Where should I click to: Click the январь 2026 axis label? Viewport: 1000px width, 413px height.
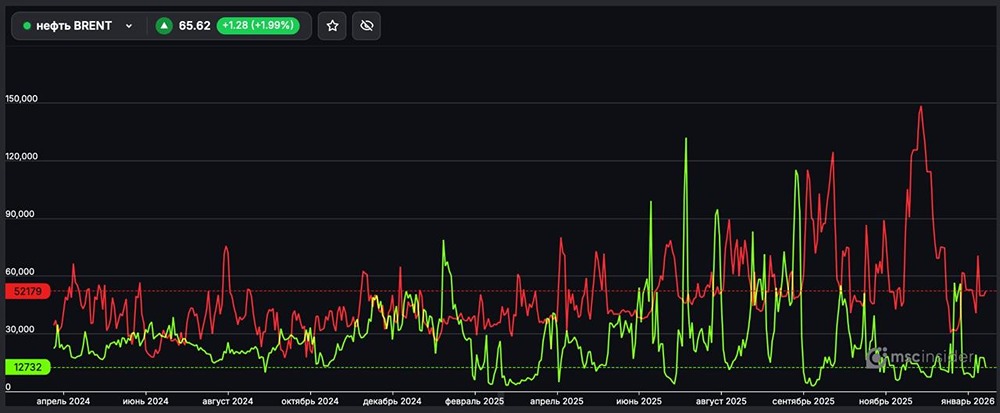click(966, 401)
